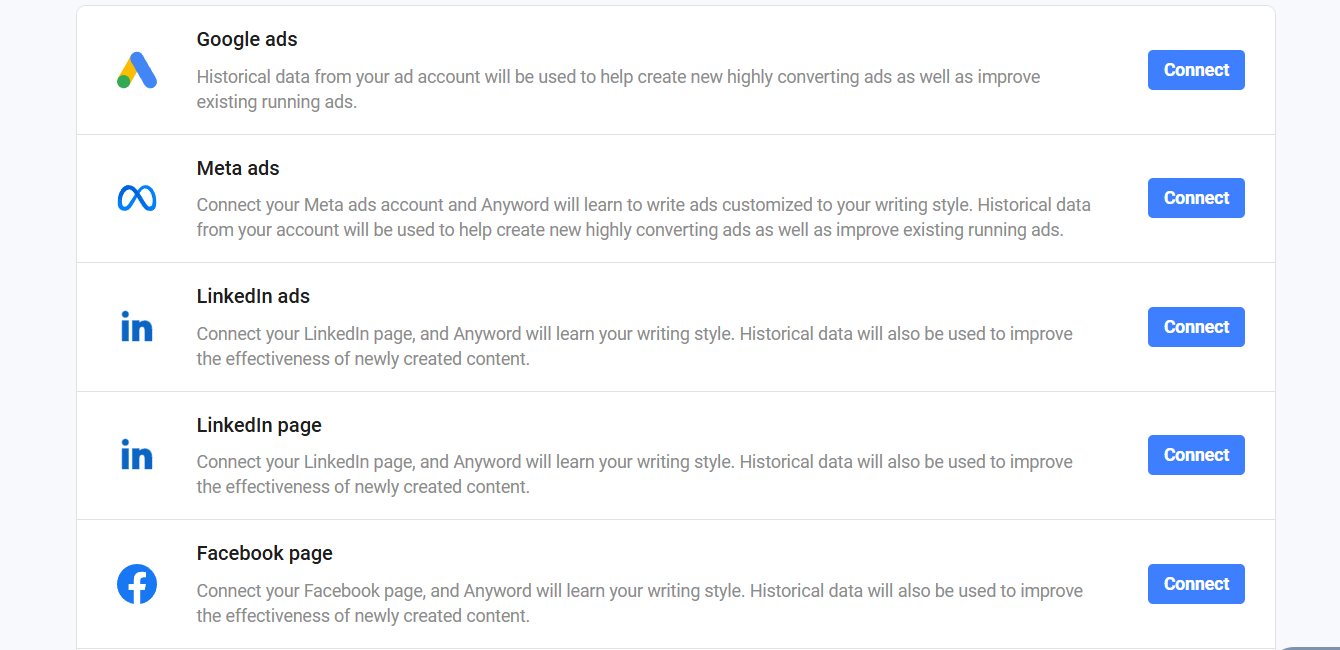This screenshot has height=650, width=1340.
Task: Connect the Facebook page integration
Action: point(1196,584)
